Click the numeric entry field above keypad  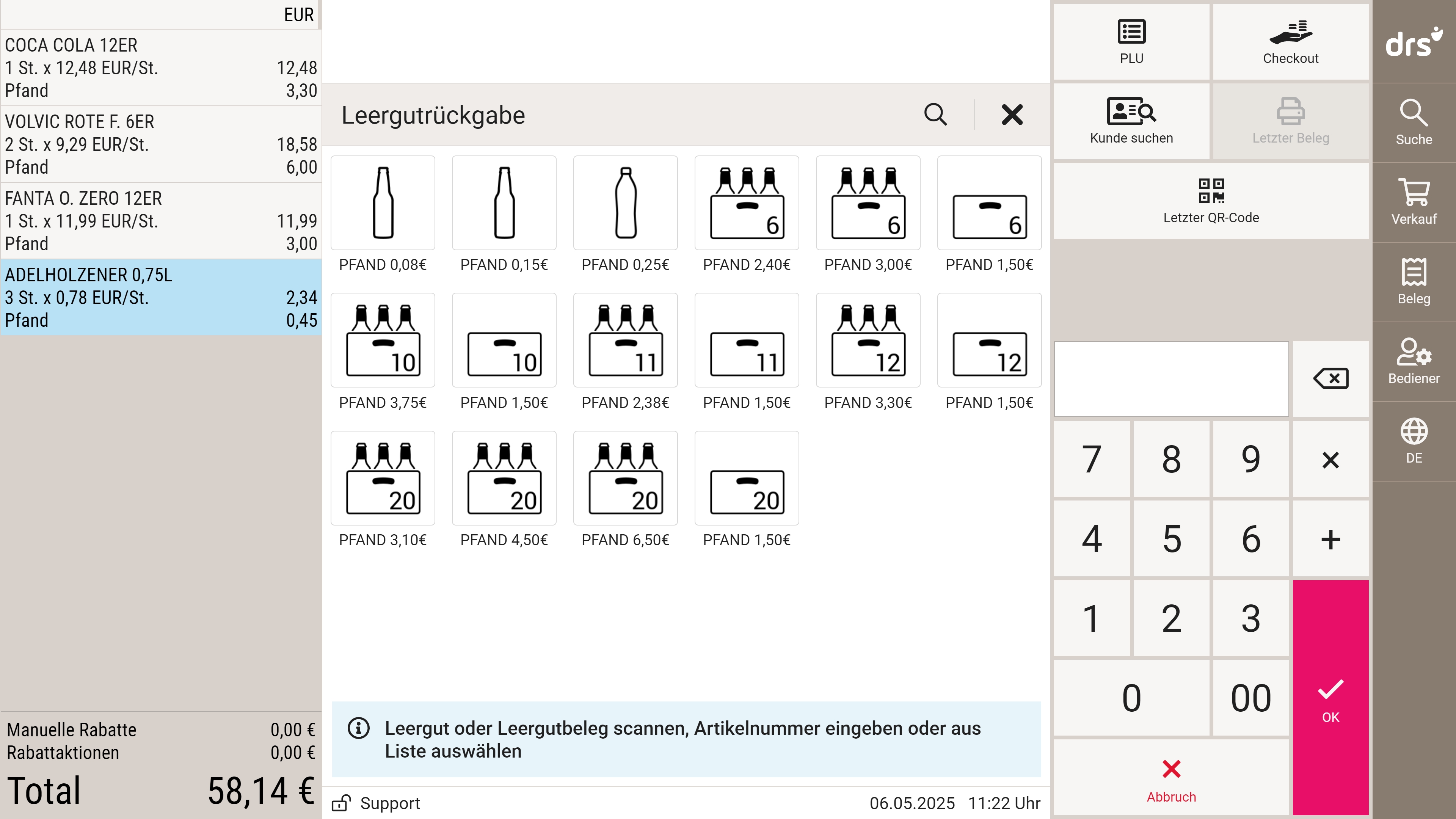pyautogui.click(x=1171, y=379)
